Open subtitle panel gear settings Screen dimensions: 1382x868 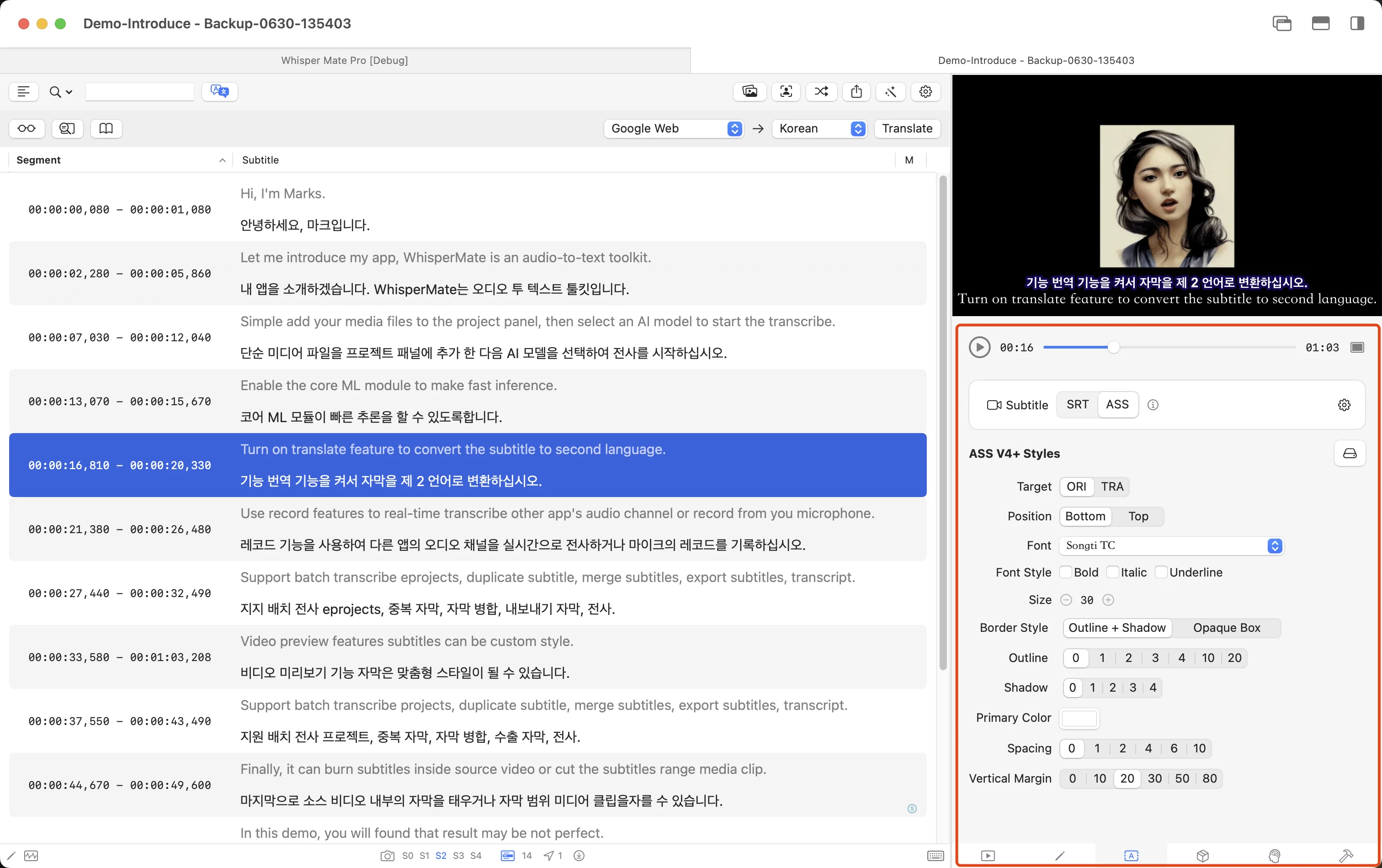point(1344,405)
